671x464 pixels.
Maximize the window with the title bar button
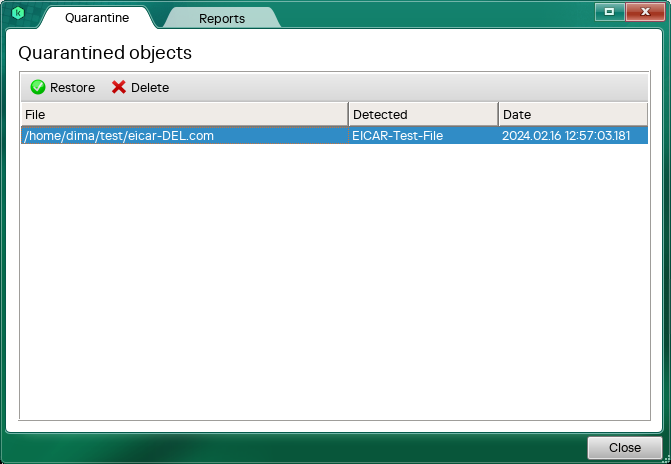[609, 12]
